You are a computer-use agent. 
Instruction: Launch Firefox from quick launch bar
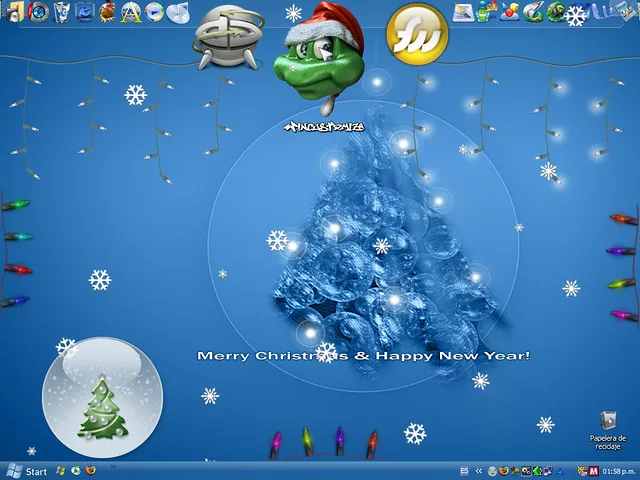click(90, 470)
